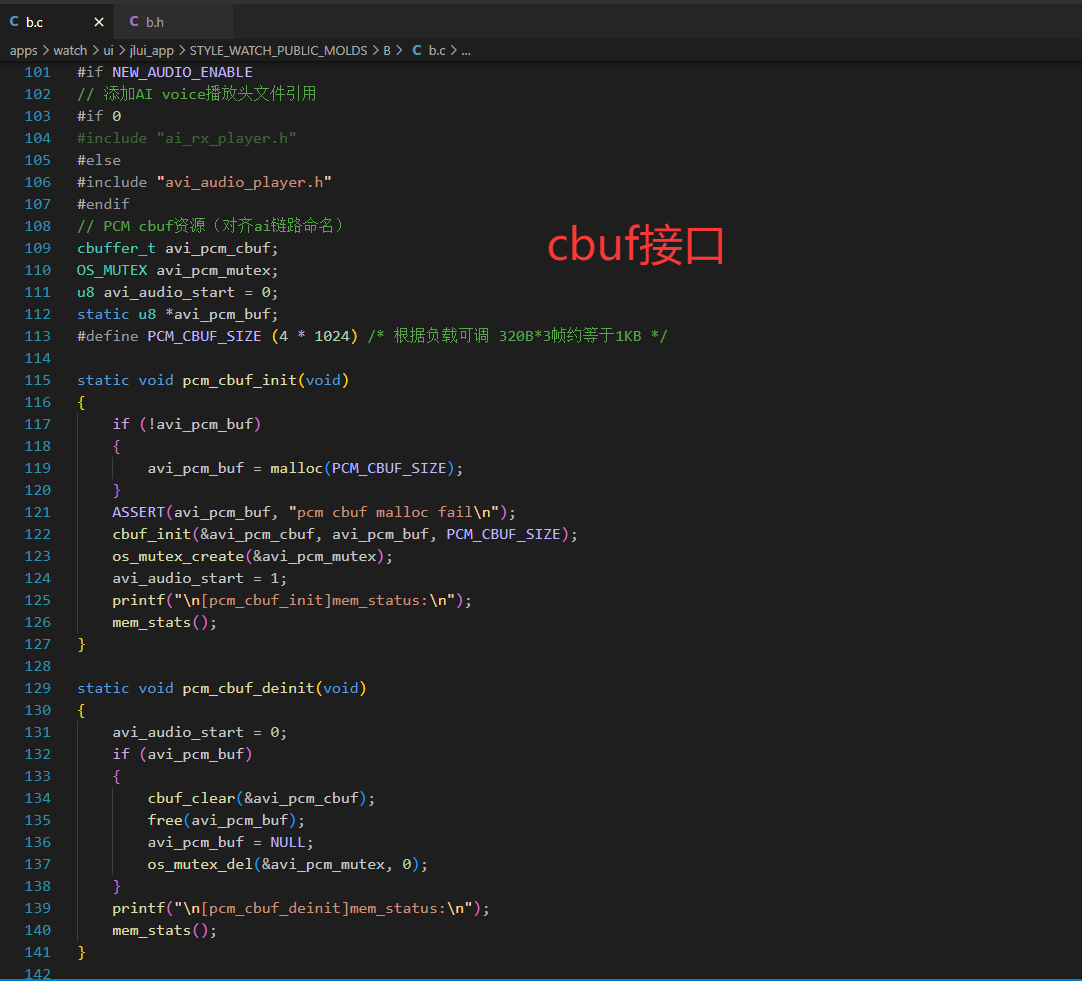Open the 'apps' breadcrumb folder
Viewport: 1082px width, 981px height.
[x=23, y=51]
